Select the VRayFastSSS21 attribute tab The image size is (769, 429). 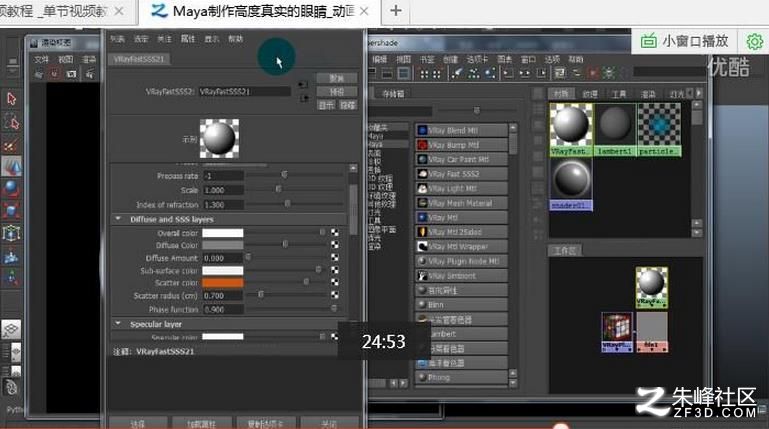click(139, 59)
